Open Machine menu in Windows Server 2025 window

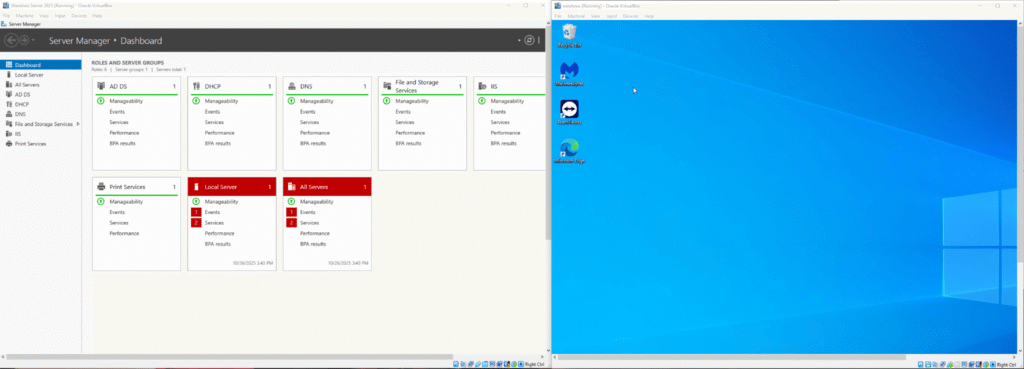coord(24,16)
